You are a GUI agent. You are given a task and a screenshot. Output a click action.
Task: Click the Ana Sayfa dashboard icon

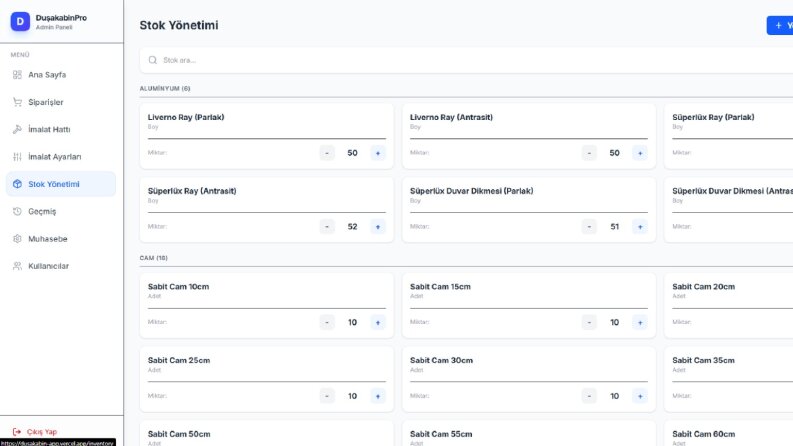pos(17,75)
